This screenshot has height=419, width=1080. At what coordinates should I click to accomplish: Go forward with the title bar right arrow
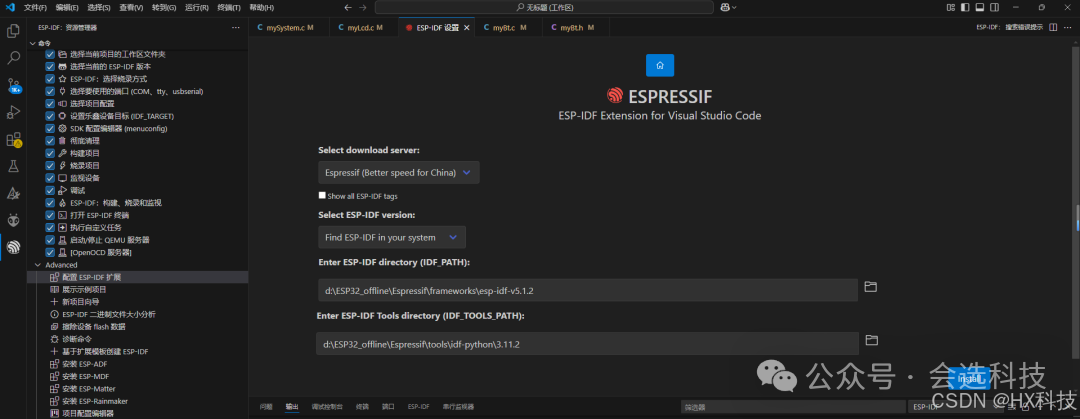[363, 8]
